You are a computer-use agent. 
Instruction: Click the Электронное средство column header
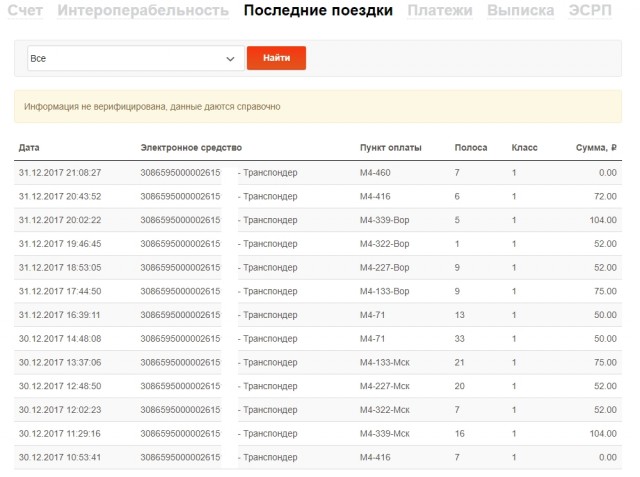(191, 148)
